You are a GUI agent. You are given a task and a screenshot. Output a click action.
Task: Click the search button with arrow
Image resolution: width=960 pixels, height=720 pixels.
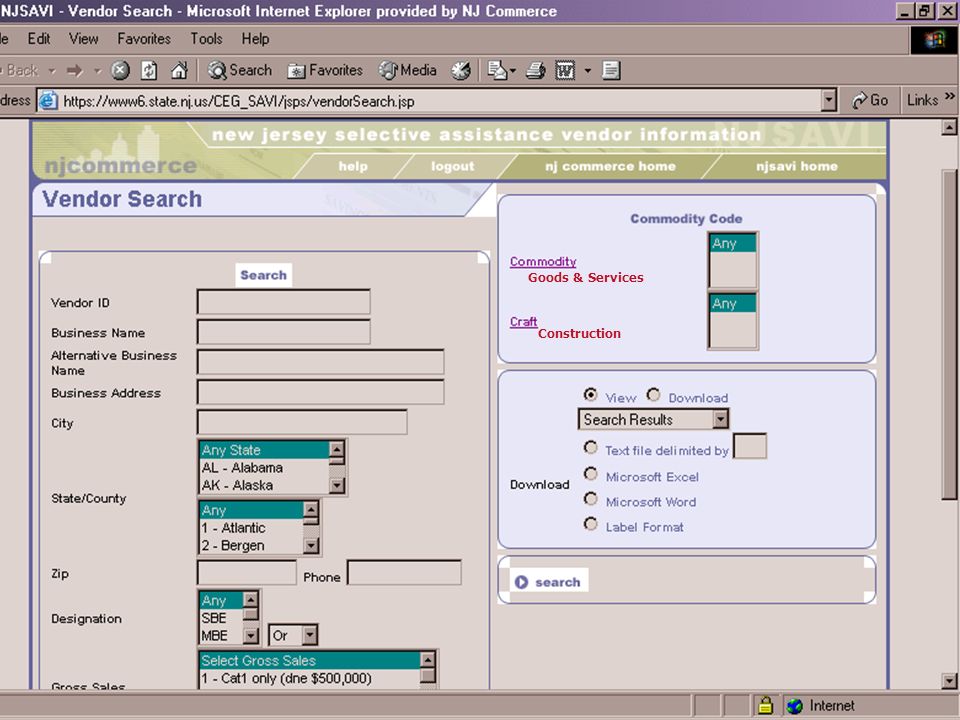[x=548, y=582]
